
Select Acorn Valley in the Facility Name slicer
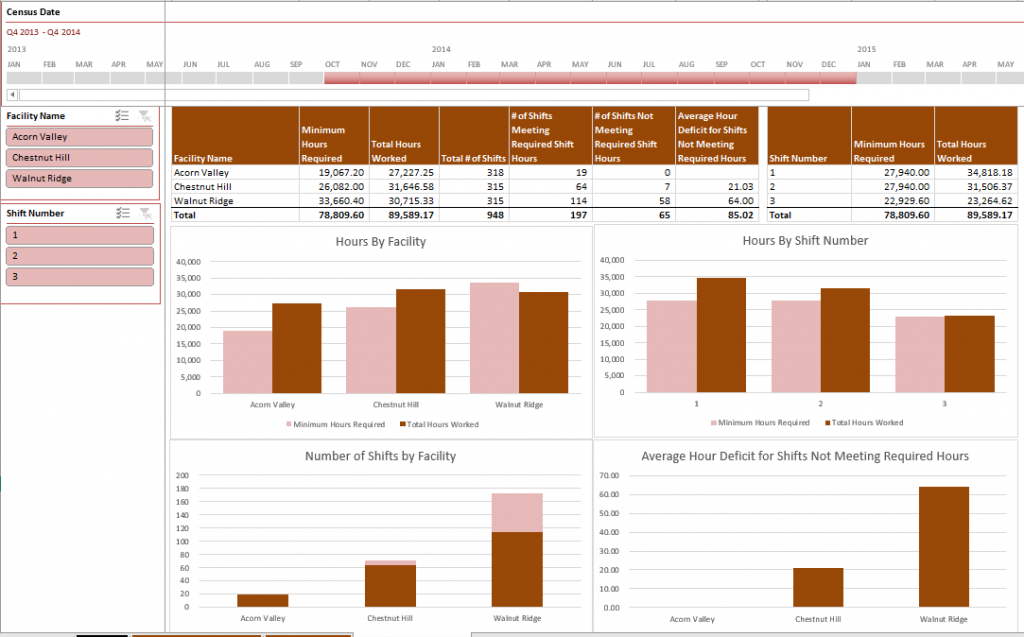pos(79,136)
